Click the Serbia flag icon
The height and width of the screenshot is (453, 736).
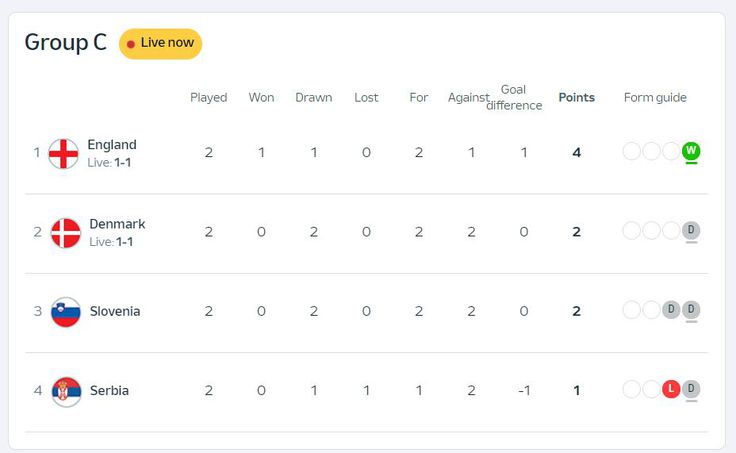[67, 391]
